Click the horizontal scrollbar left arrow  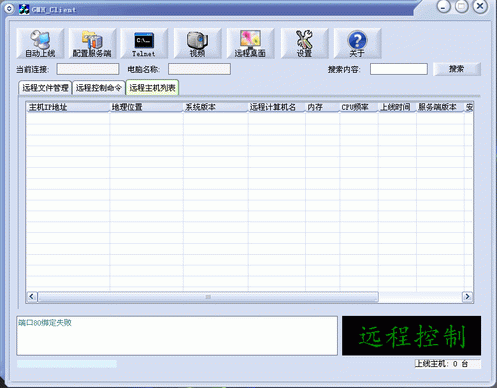(x=32, y=296)
